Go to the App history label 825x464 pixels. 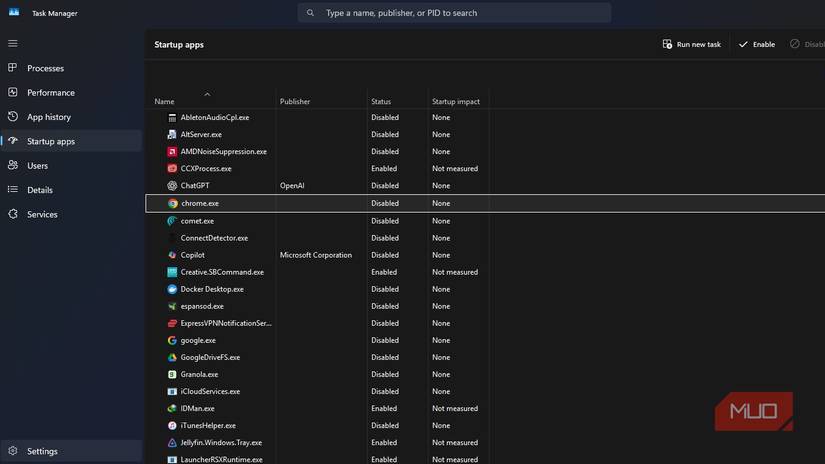click(x=49, y=117)
